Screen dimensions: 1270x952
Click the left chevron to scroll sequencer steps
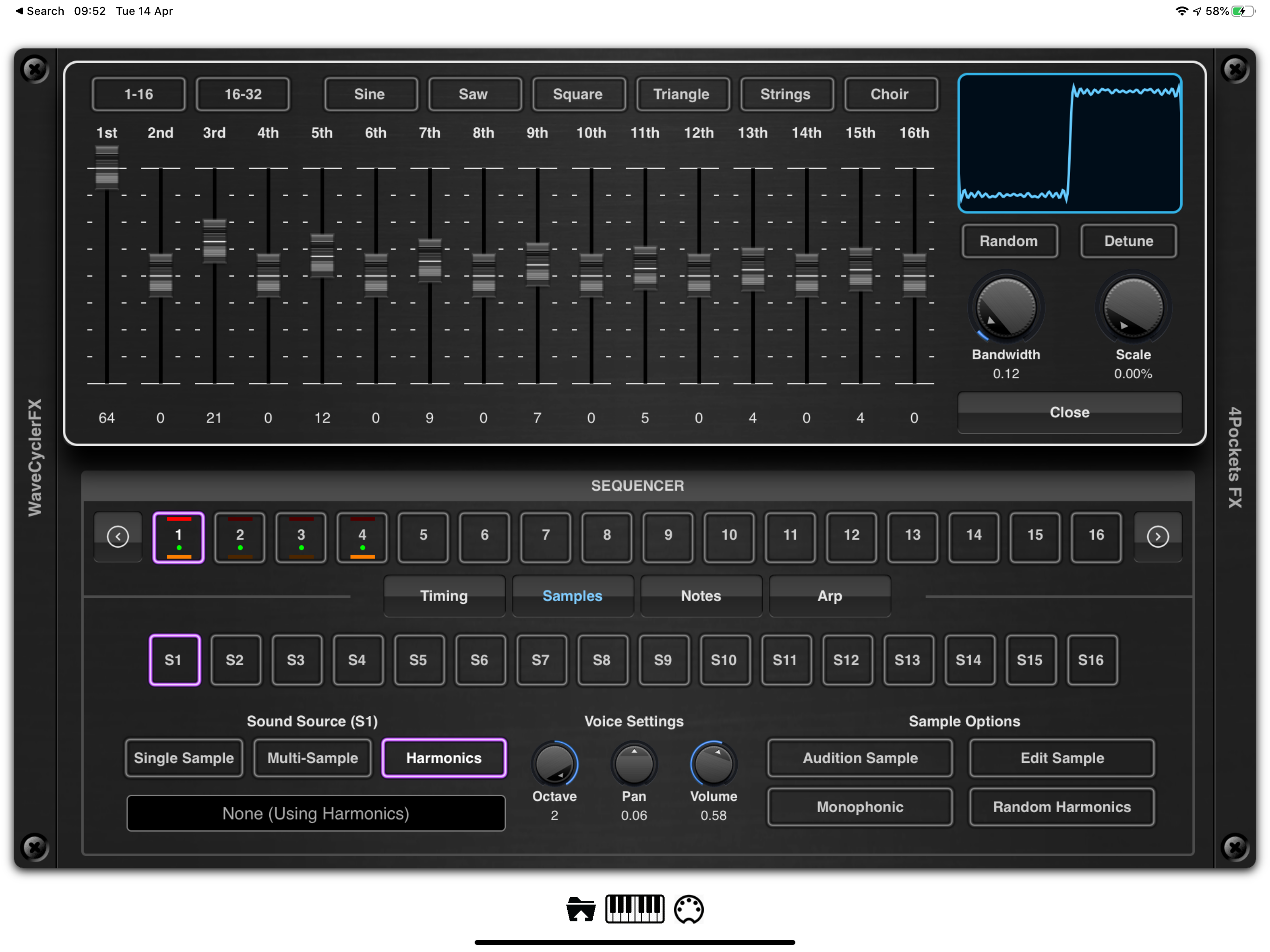[x=118, y=536]
